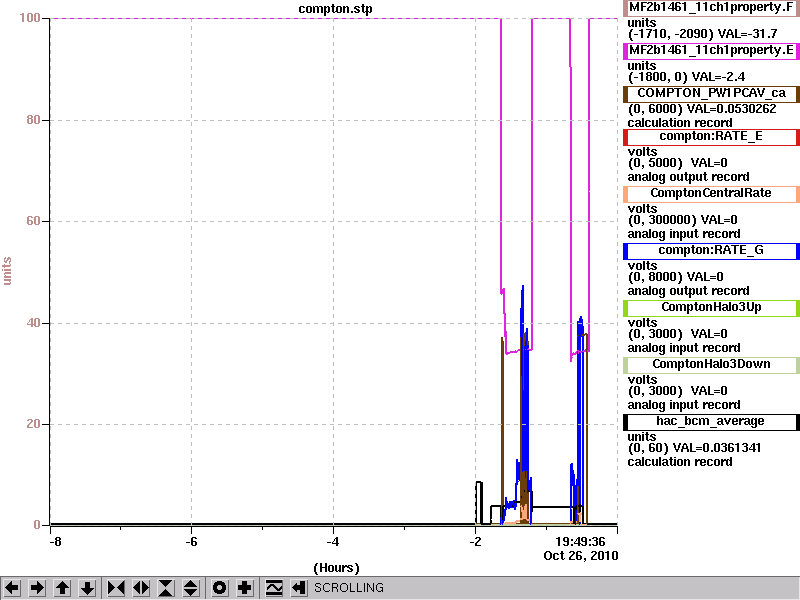Select the COMPTON_PW1PCAV_ca legend entry

pyautogui.click(x=711, y=93)
